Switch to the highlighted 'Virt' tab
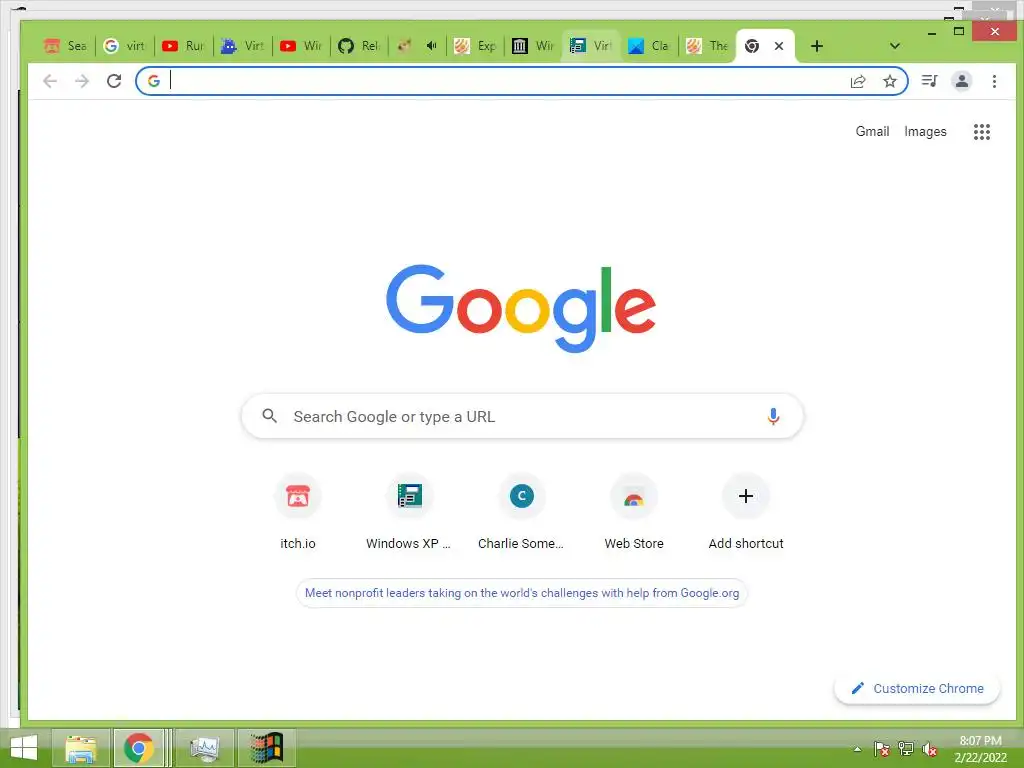This screenshot has width=1024, height=768. [591, 46]
